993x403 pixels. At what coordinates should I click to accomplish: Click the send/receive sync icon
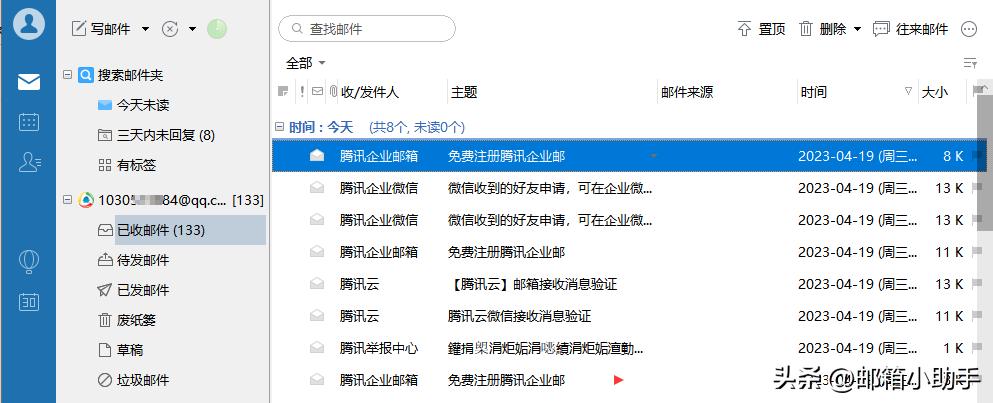(170, 29)
